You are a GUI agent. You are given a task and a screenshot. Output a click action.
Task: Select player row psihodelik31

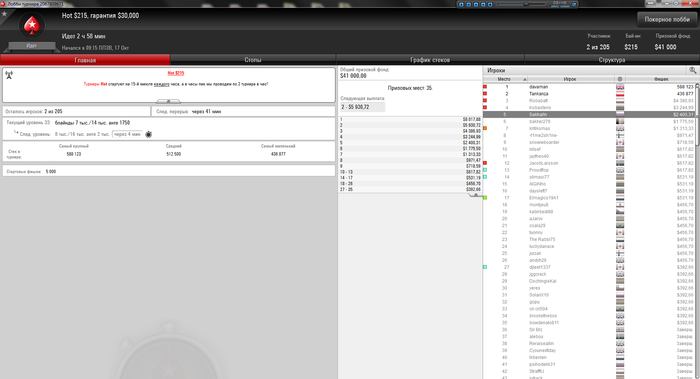pyautogui.click(x=589, y=364)
